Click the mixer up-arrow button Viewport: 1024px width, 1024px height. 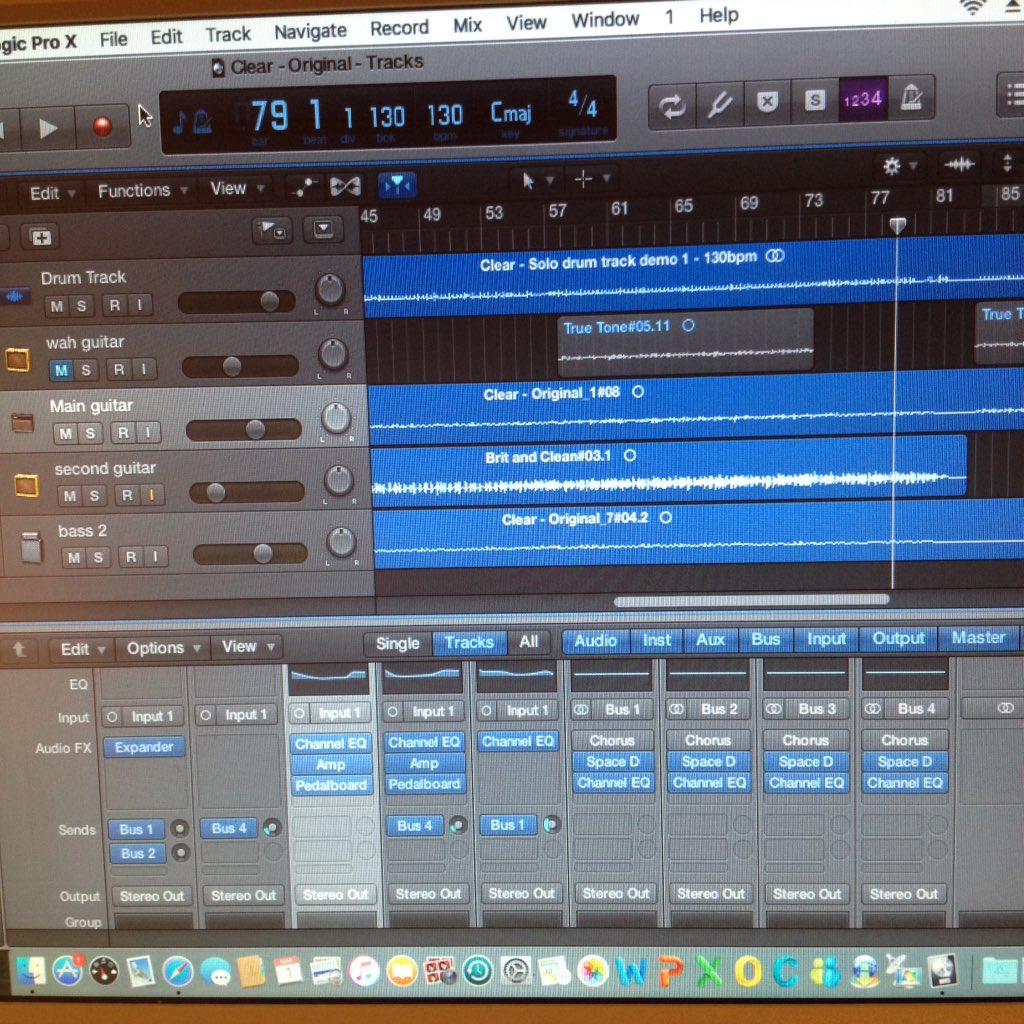click(20, 650)
